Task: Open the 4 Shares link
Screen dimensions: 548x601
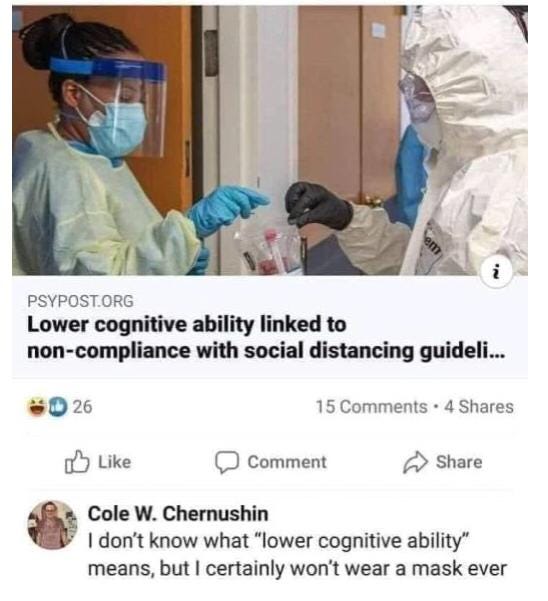Action: tap(479, 407)
